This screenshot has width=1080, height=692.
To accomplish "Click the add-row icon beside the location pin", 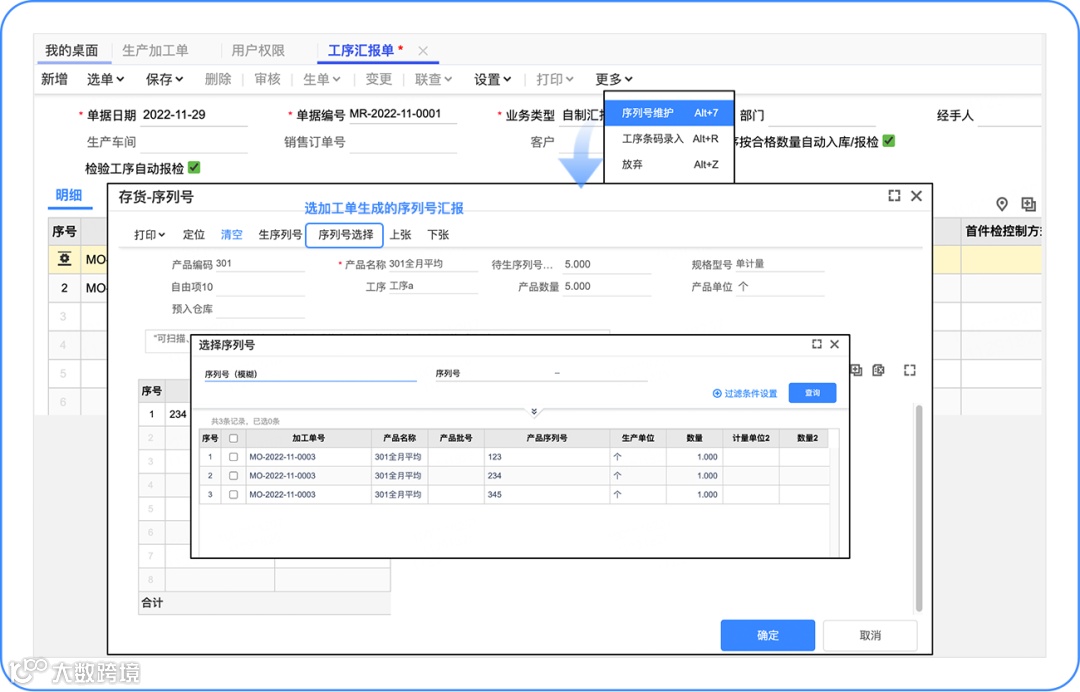I will point(1028,204).
